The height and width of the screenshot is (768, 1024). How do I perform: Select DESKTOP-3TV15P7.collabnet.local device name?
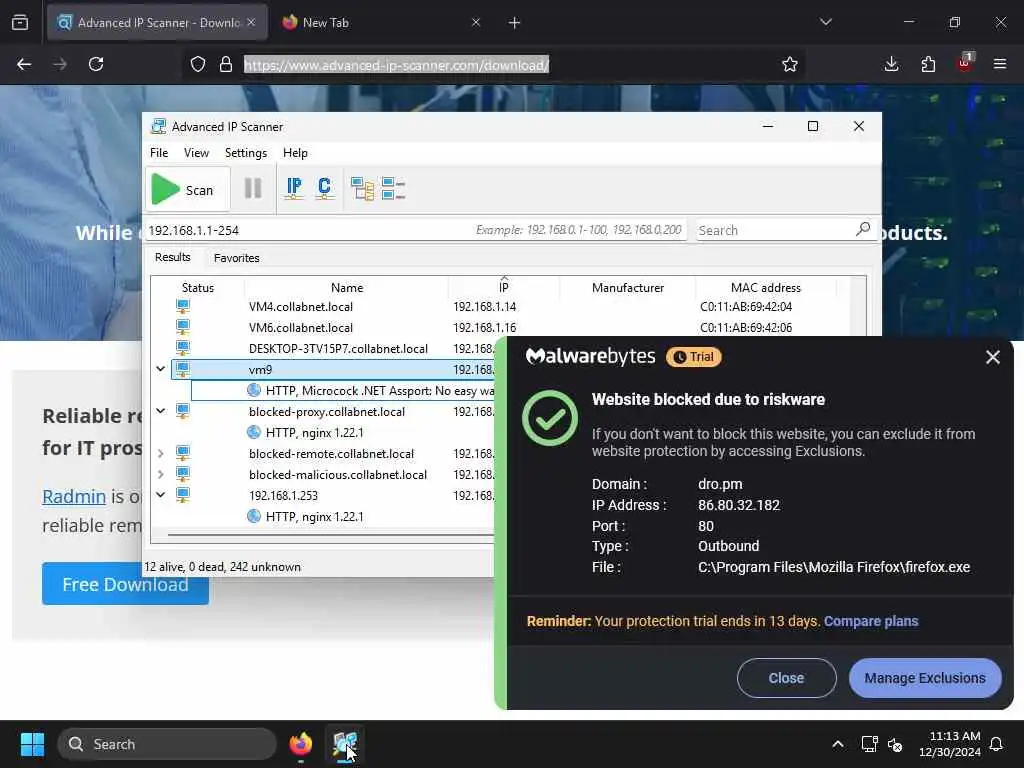338,349
